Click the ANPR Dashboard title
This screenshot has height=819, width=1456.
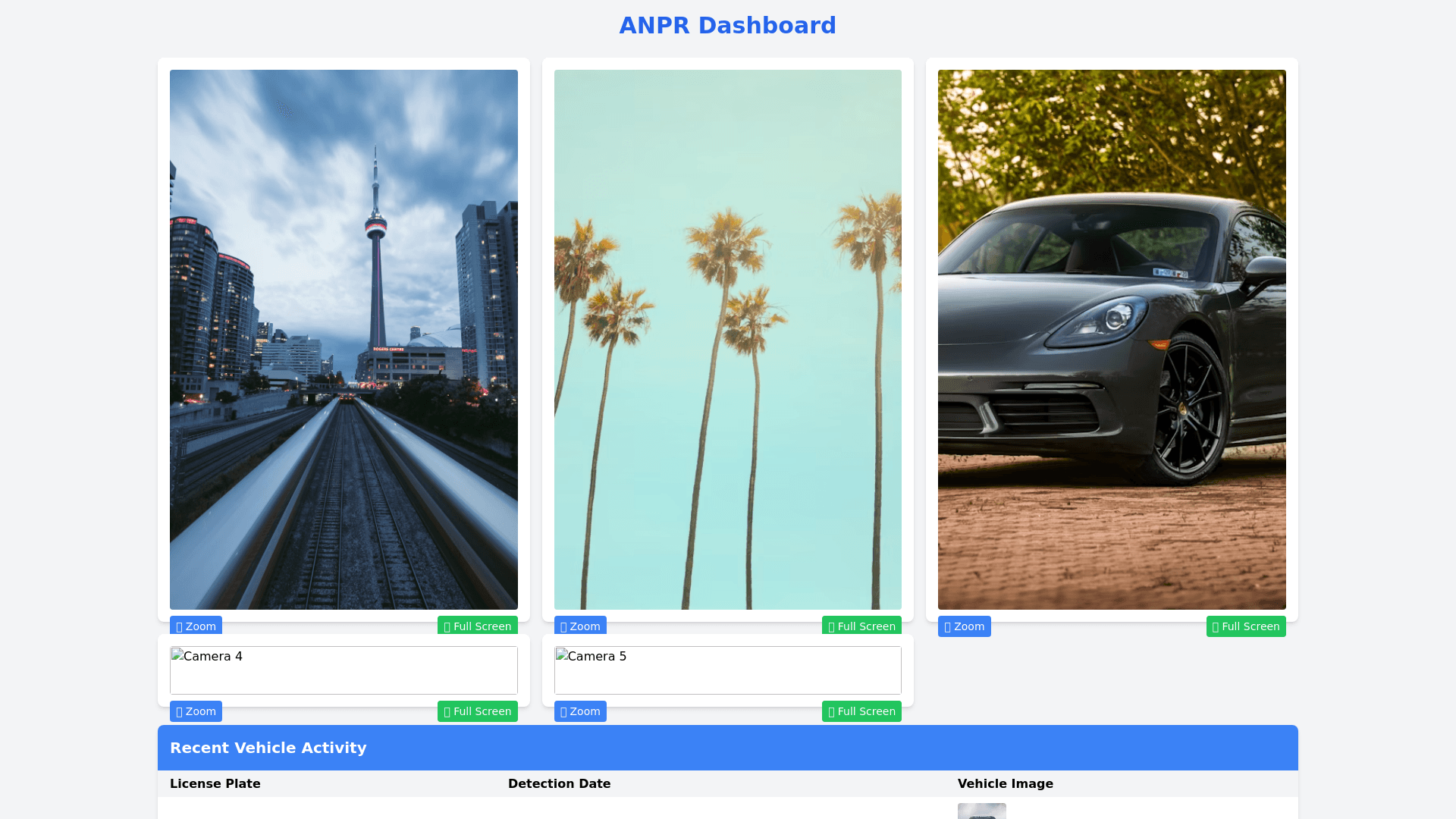pos(727,26)
